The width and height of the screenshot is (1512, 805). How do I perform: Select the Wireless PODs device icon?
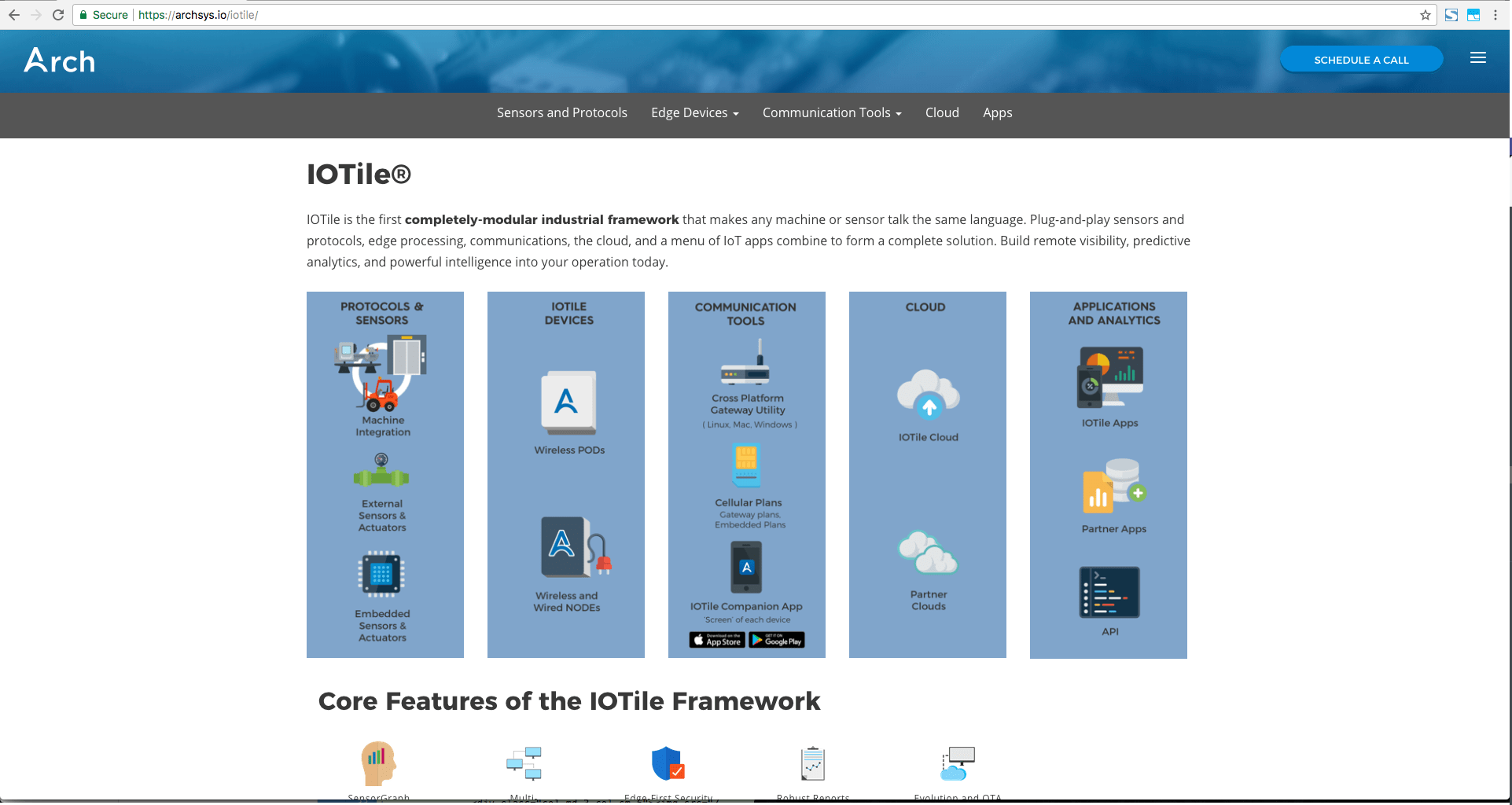point(568,402)
